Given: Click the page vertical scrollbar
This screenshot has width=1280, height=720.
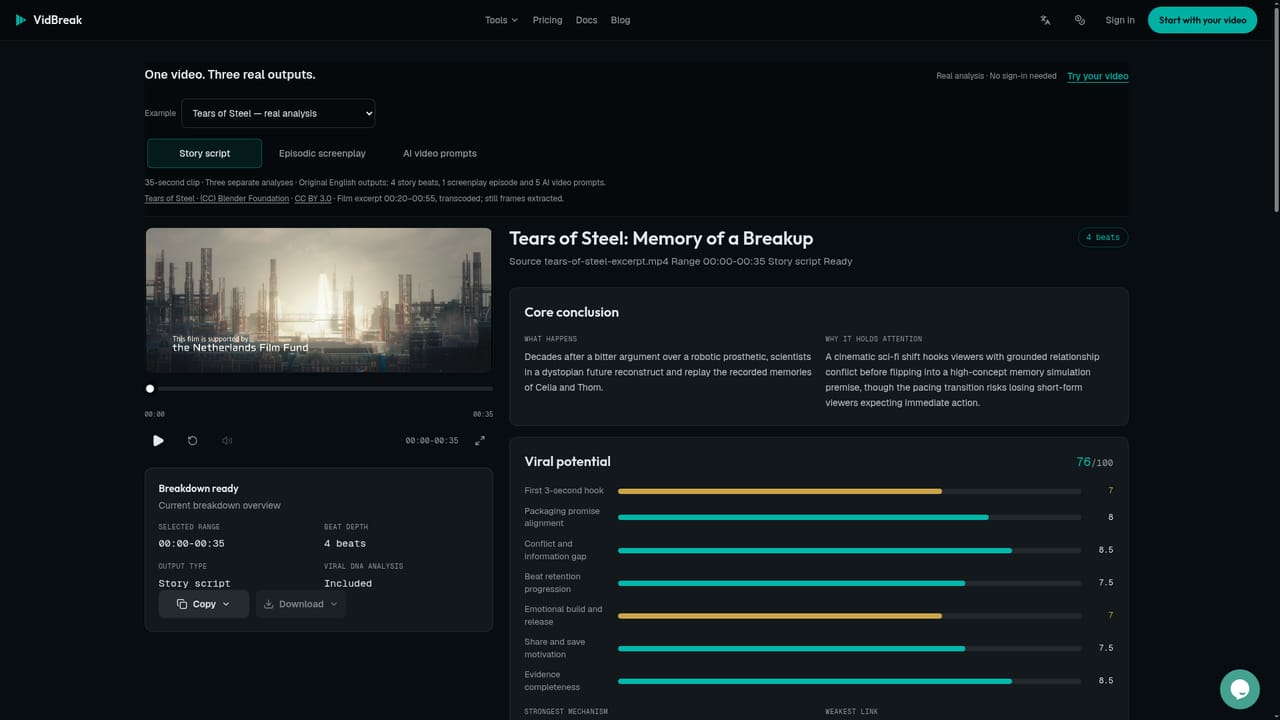Looking at the screenshot, I should tap(1275, 110).
